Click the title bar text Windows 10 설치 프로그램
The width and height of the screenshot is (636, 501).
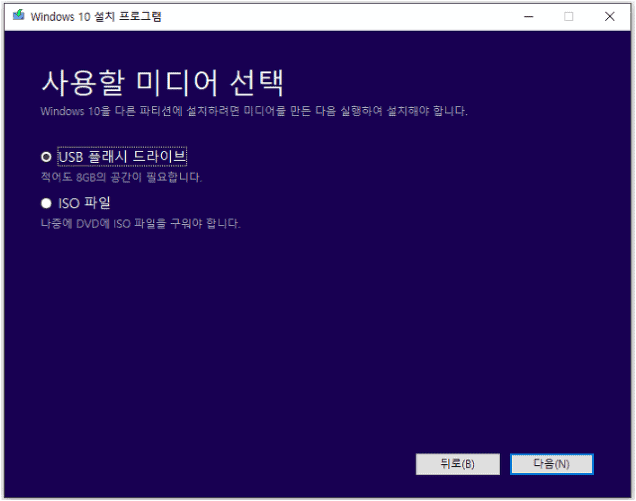[96, 17]
